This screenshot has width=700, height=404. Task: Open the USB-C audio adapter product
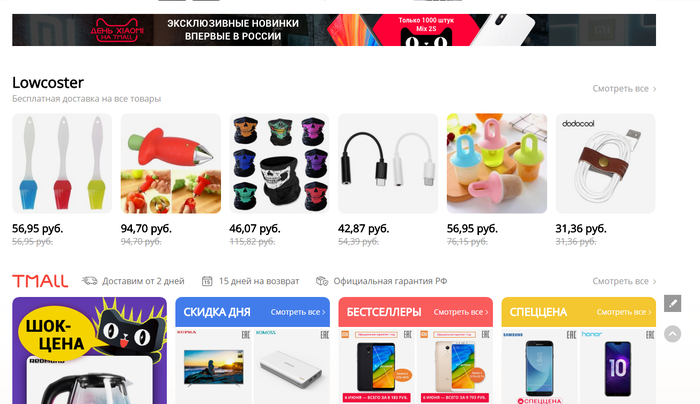coord(388,163)
